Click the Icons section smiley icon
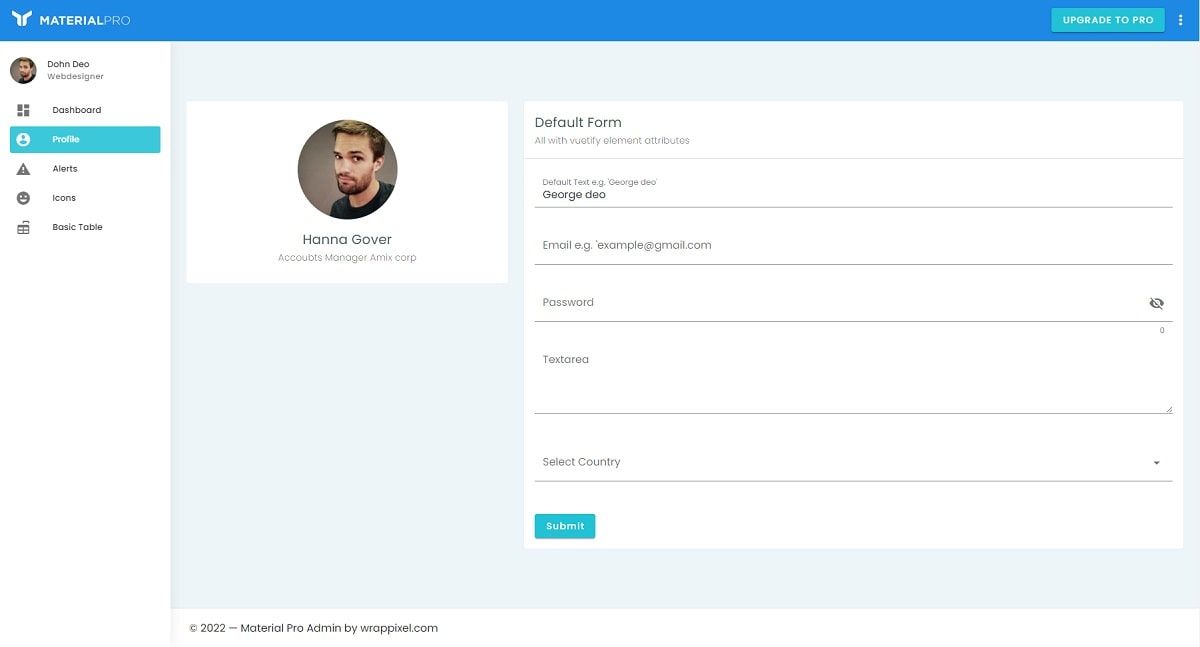1200x647 pixels. pyautogui.click(x=23, y=197)
